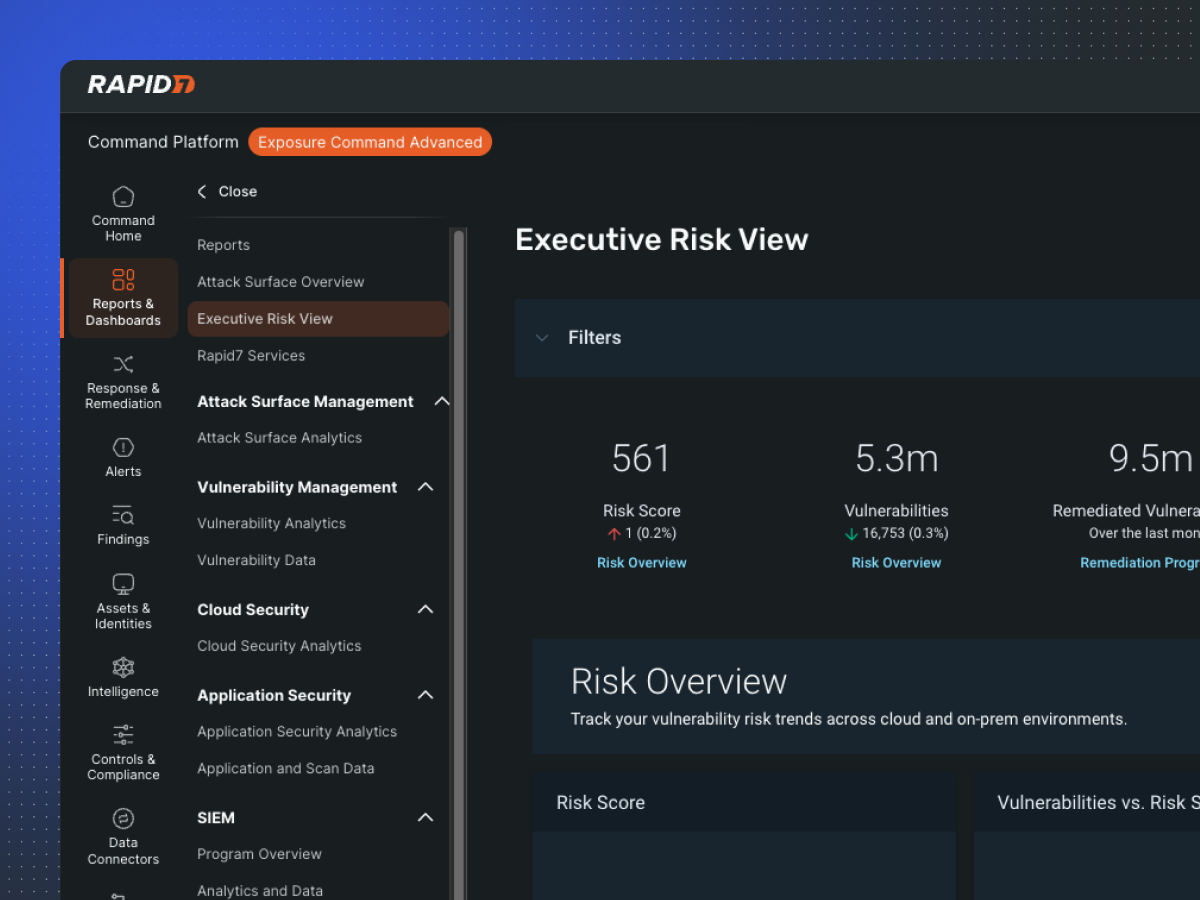The height and width of the screenshot is (900, 1200).
Task: Click the submenu vertical scrollbar
Action: 459,500
